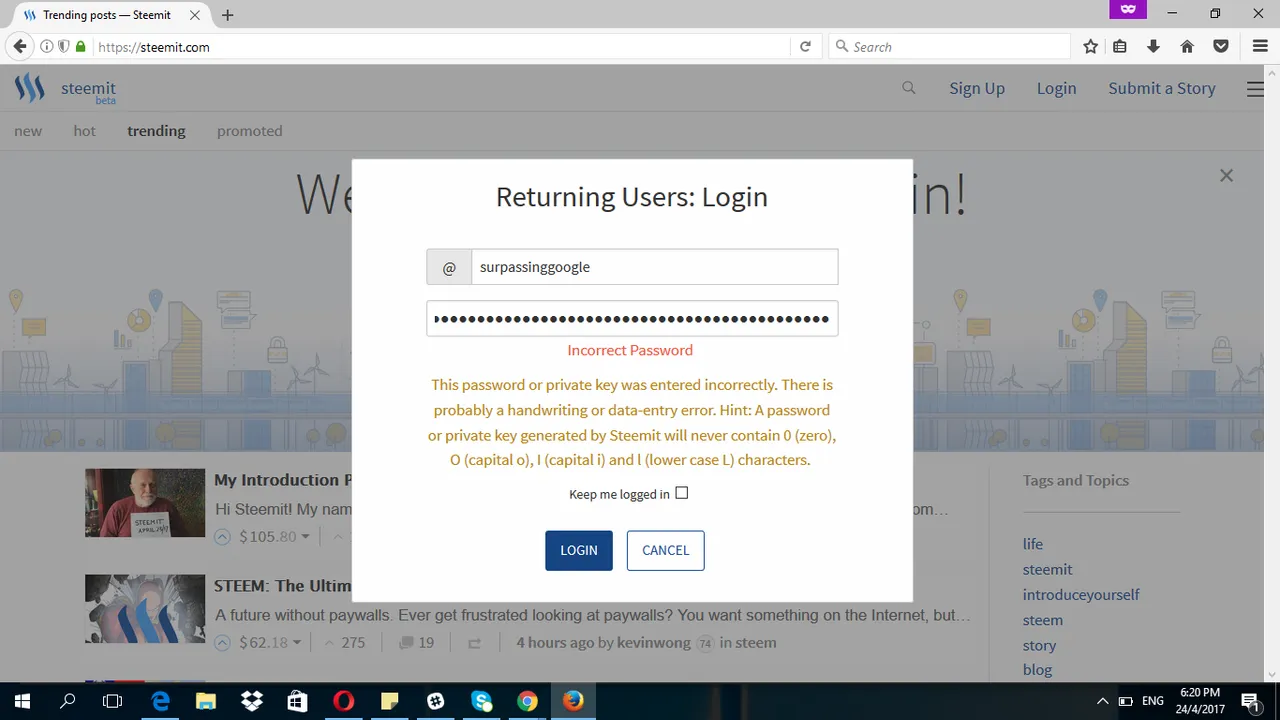Click the Firefox back arrow button
This screenshot has width=1280, height=720.
click(x=19, y=47)
